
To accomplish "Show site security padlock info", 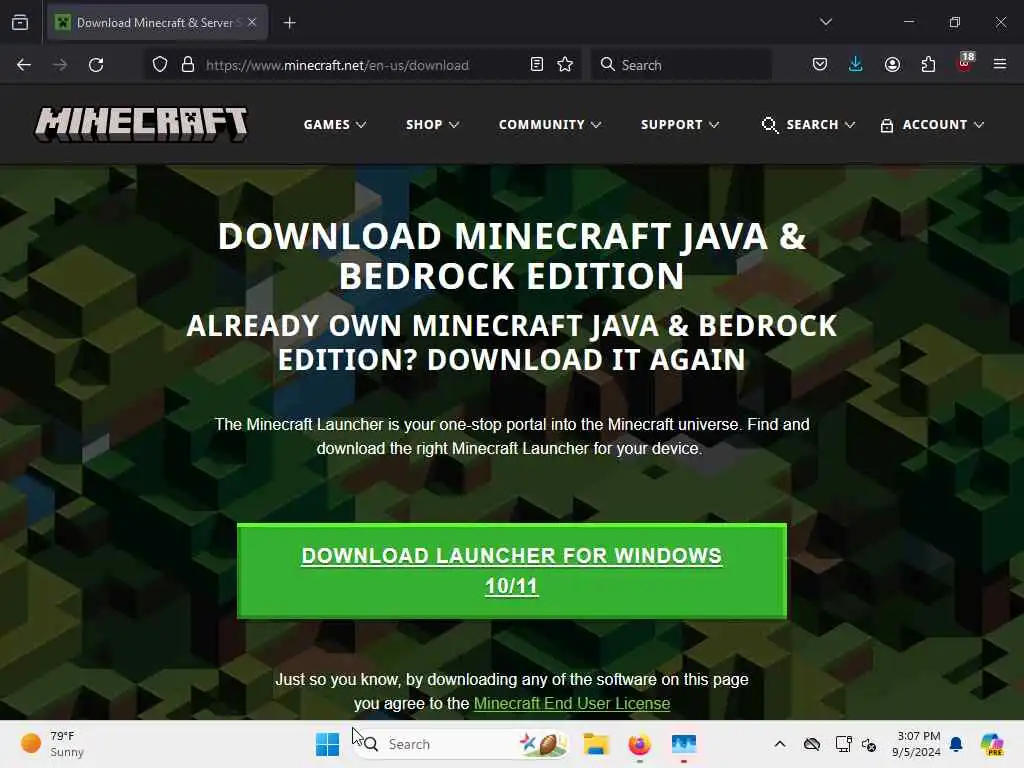I will [x=188, y=65].
